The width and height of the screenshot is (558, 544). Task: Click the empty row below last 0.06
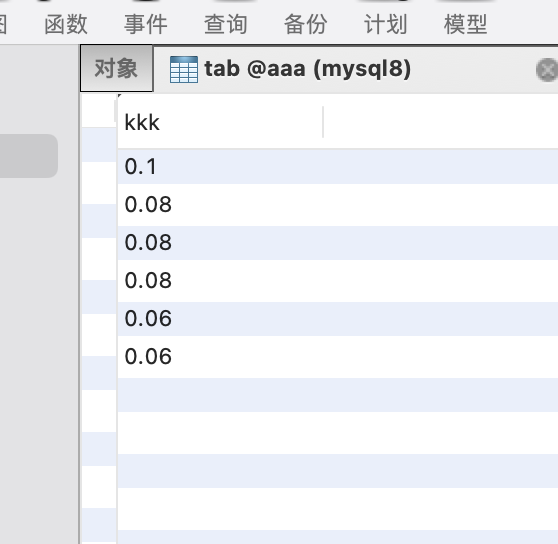(338, 395)
